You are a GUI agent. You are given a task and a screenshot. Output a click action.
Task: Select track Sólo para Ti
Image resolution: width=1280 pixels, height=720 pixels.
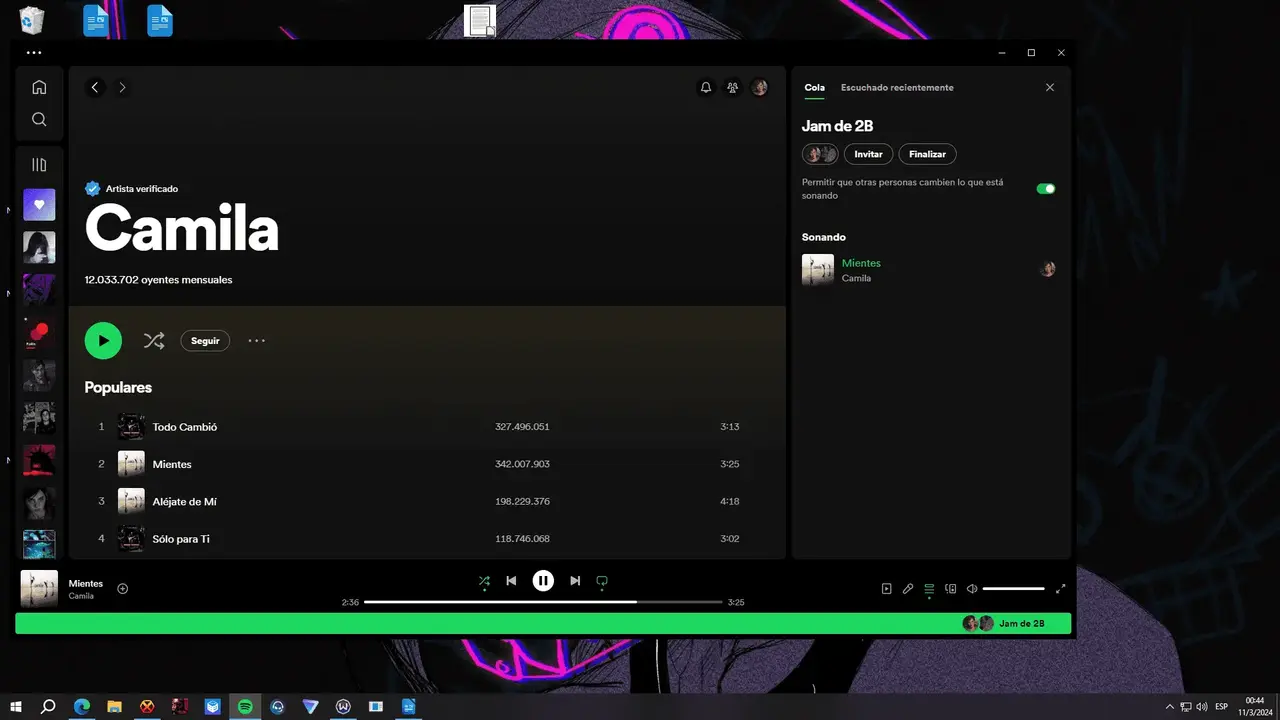coord(427,538)
